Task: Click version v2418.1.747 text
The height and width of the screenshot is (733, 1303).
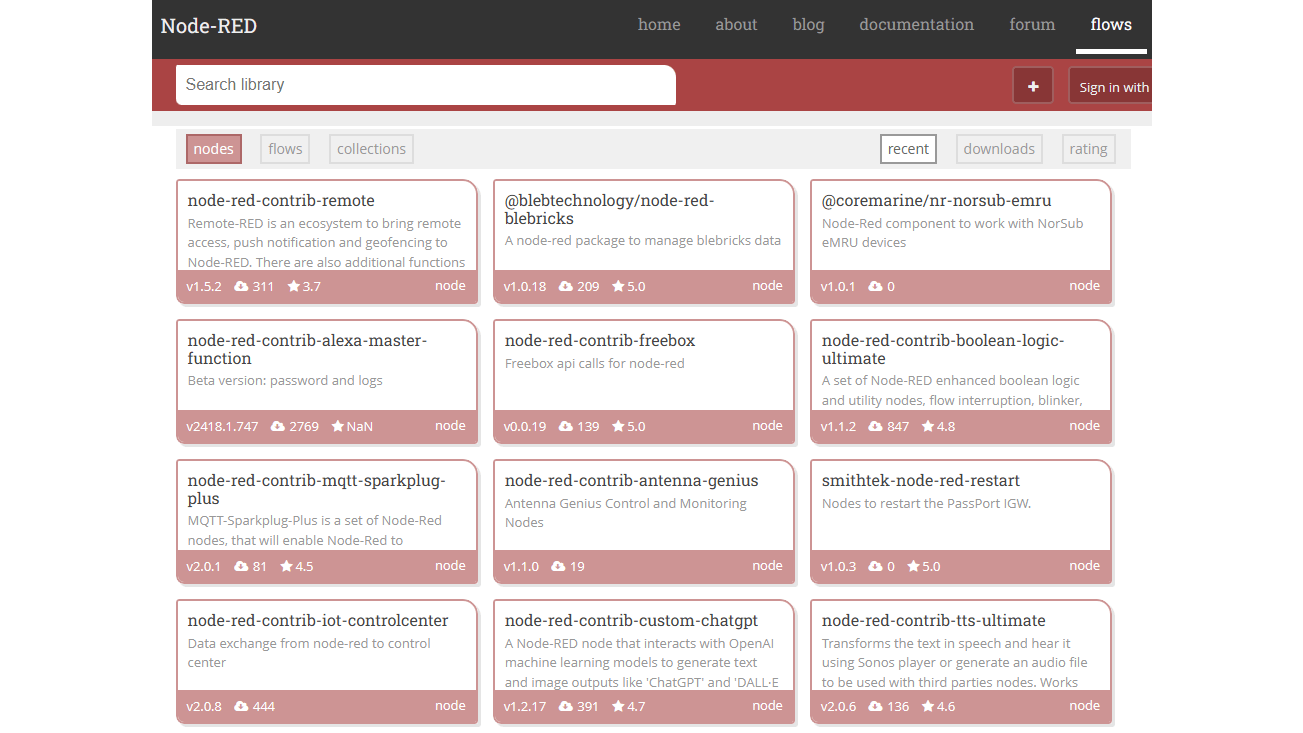Action: [x=222, y=426]
